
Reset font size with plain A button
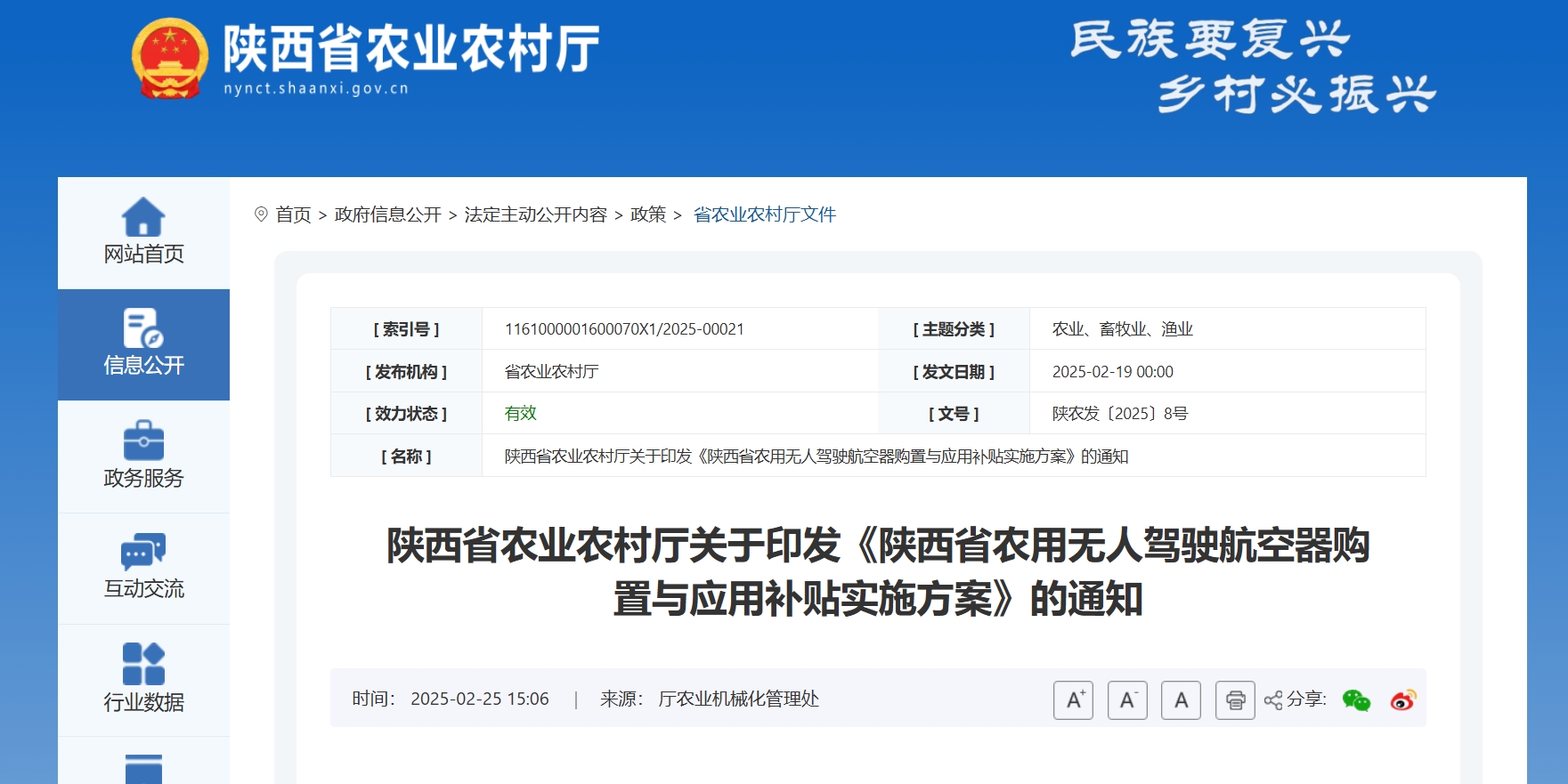(1181, 700)
